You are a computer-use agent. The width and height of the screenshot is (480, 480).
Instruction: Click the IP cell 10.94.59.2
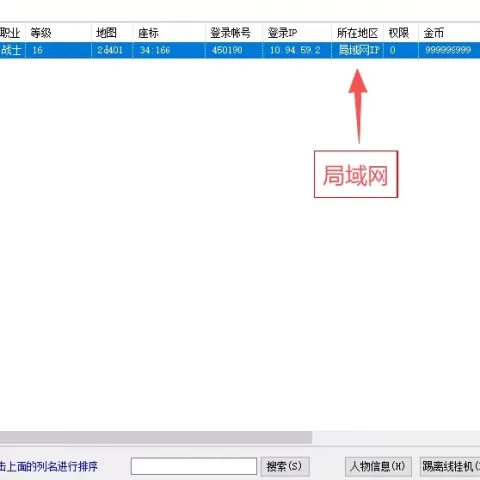[x=297, y=50]
